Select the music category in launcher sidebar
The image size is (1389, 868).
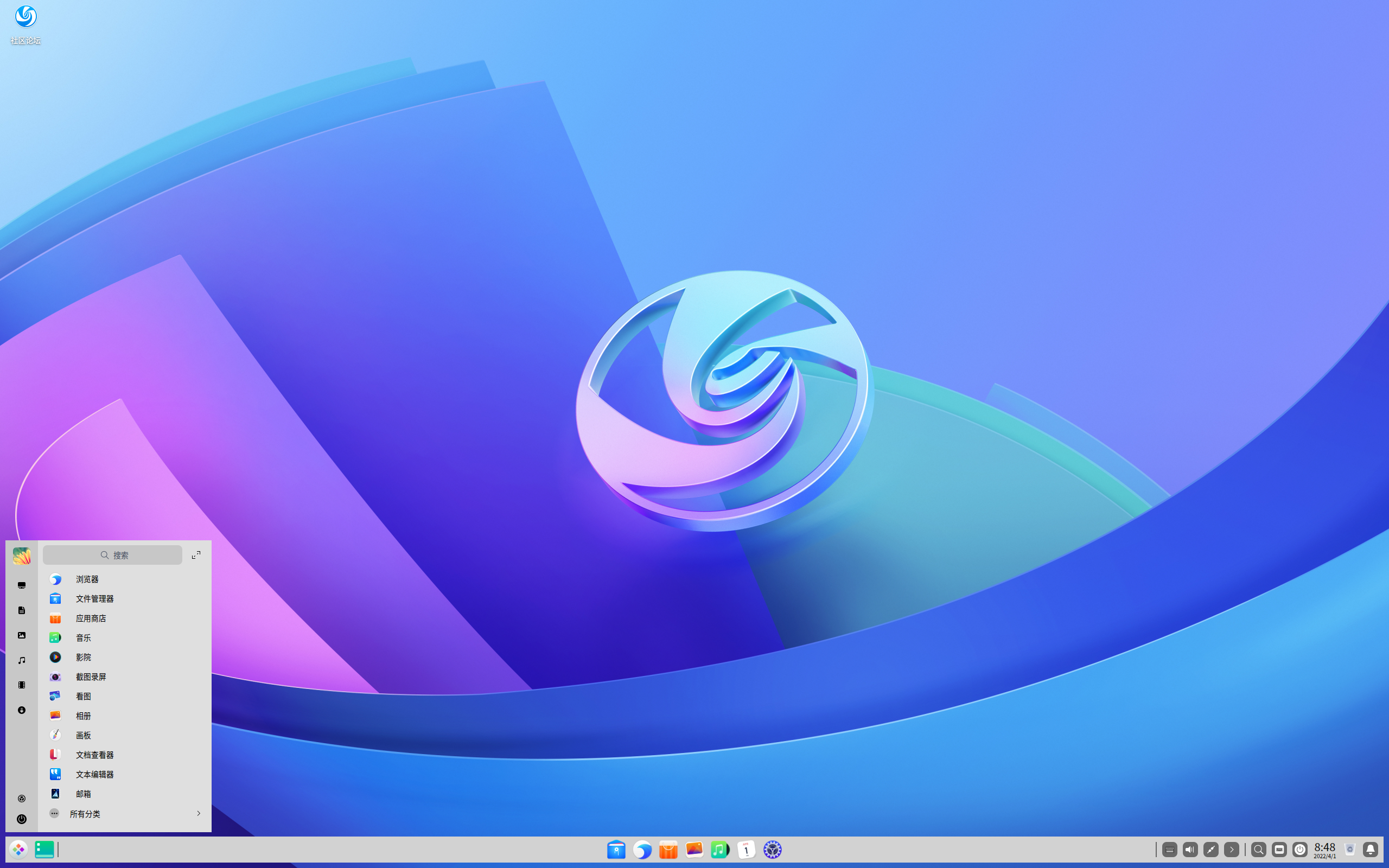(22, 660)
